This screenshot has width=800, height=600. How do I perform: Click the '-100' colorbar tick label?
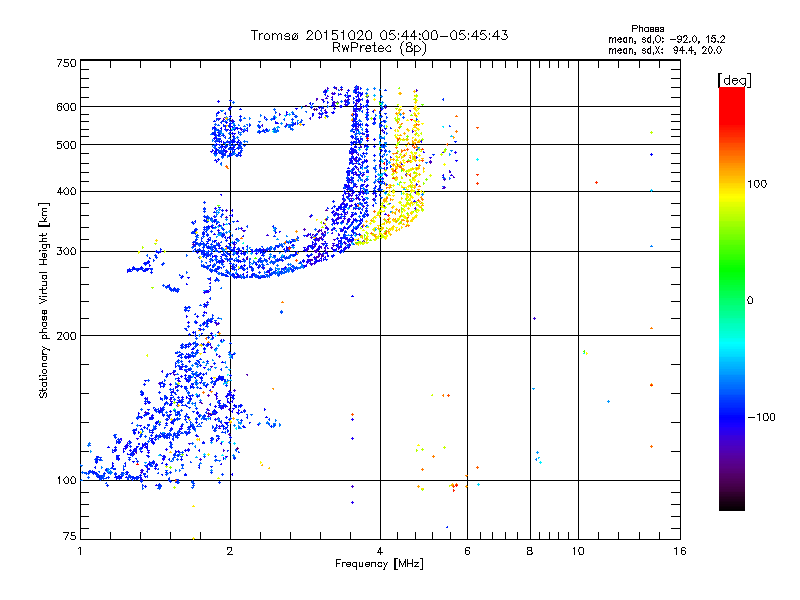click(761, 417)
